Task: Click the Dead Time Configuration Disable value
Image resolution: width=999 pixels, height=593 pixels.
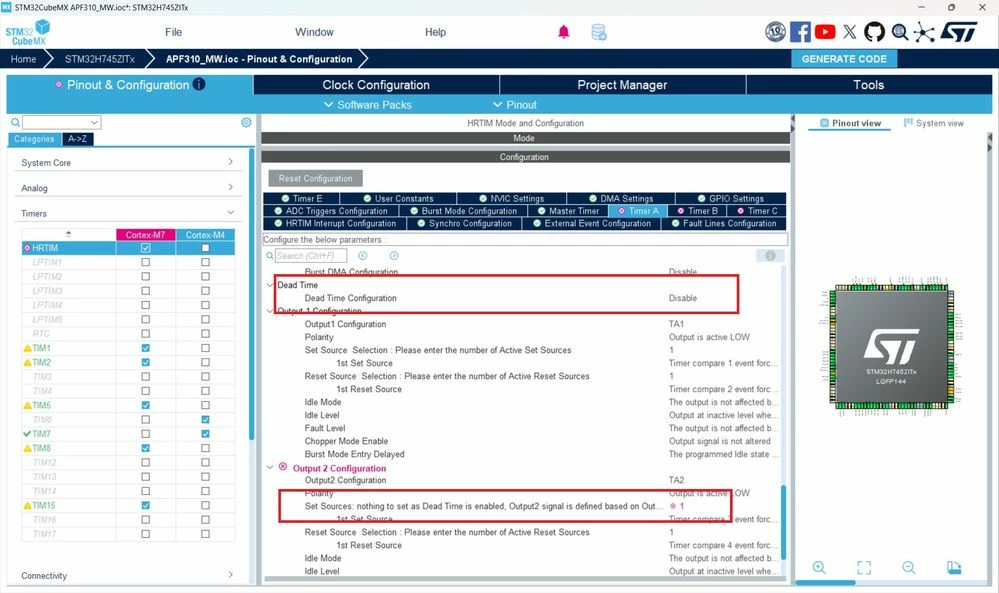Action: coord(683,297)
